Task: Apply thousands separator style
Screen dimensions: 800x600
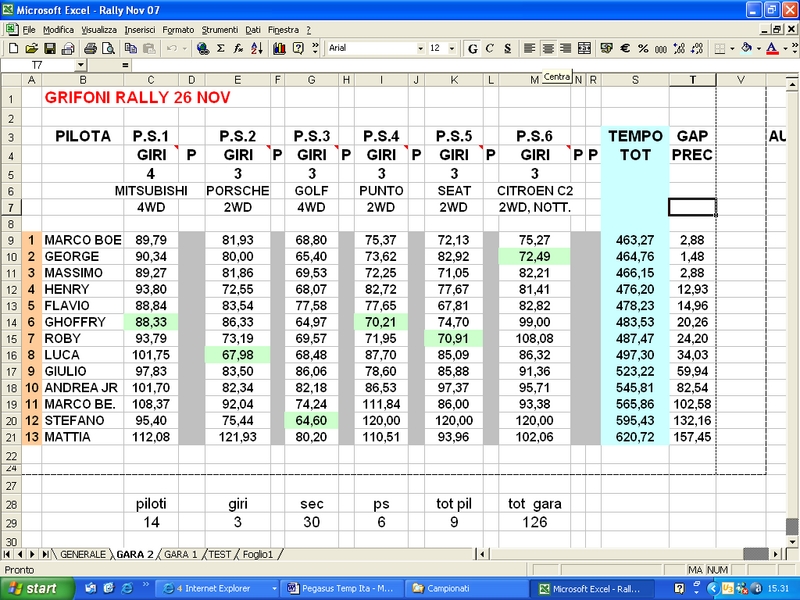Action: pyautogui.click(x=661, y=48)
